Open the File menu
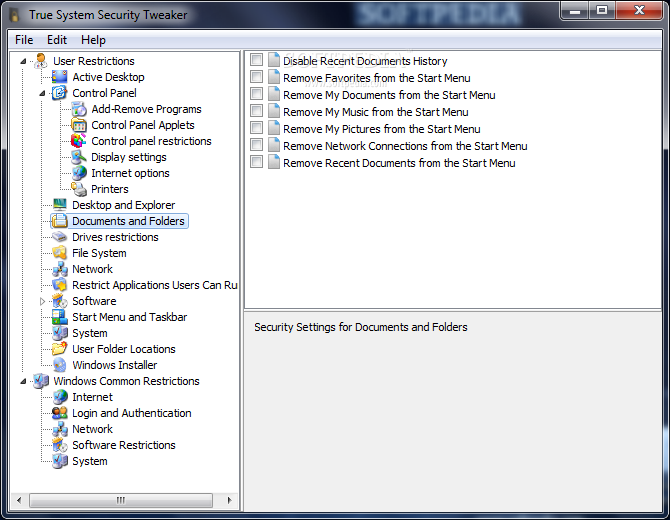This screenshot has height=520, width=670. pyautogui.click(x=24, y=40)
